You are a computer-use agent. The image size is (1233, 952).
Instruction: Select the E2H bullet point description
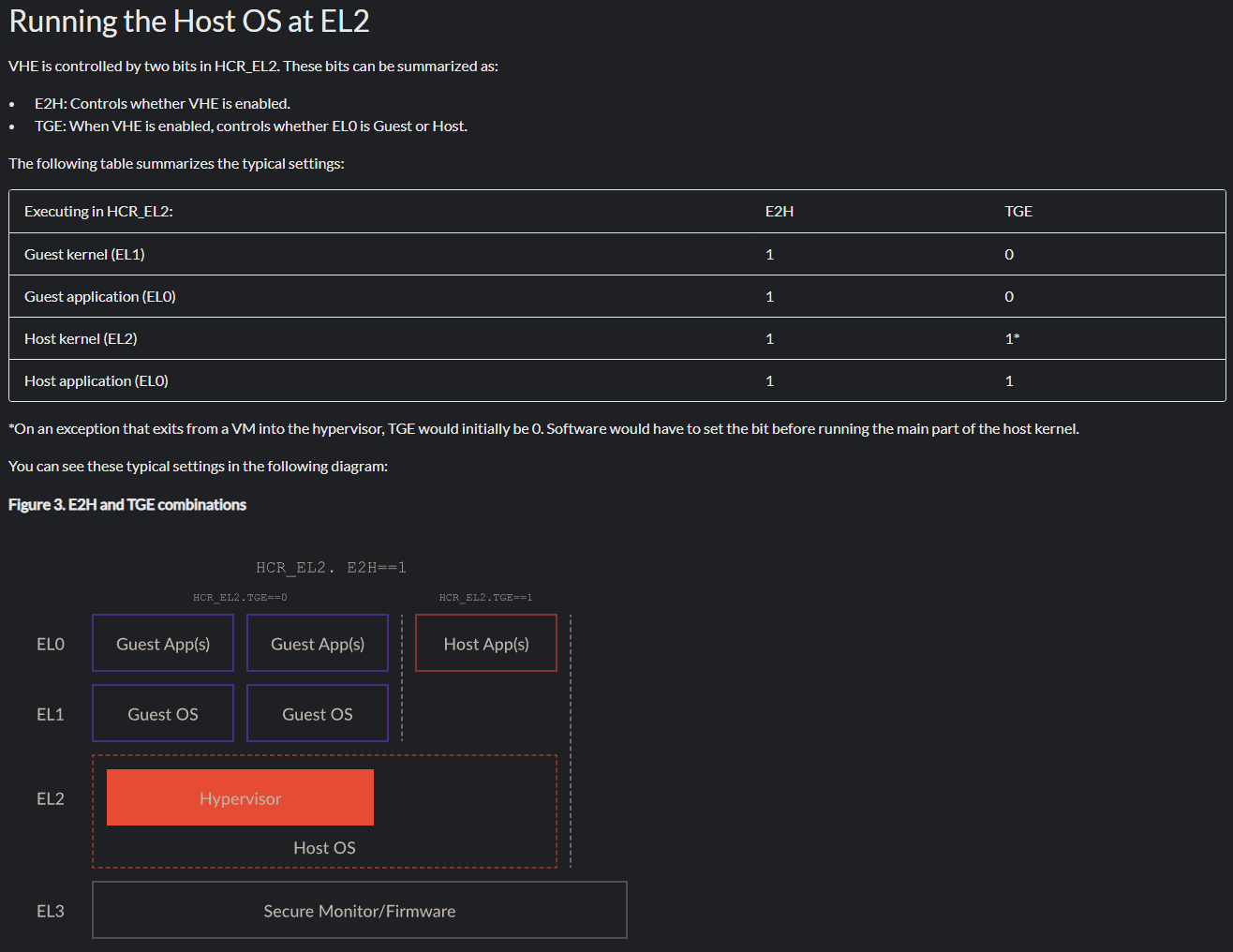pyautogui.click(x=162, y=104)
